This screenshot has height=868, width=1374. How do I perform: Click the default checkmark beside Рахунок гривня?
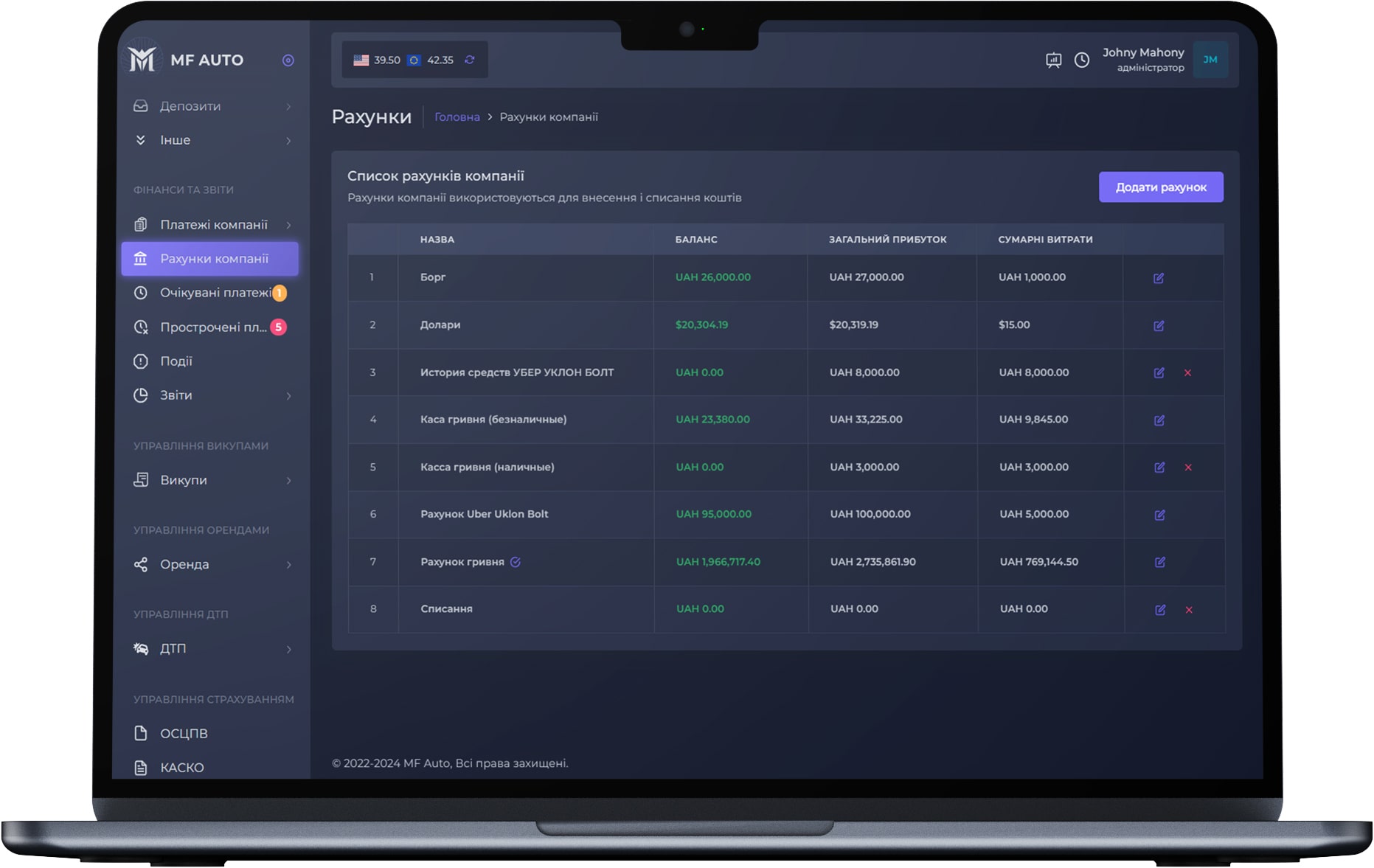(x=516, y=562)
